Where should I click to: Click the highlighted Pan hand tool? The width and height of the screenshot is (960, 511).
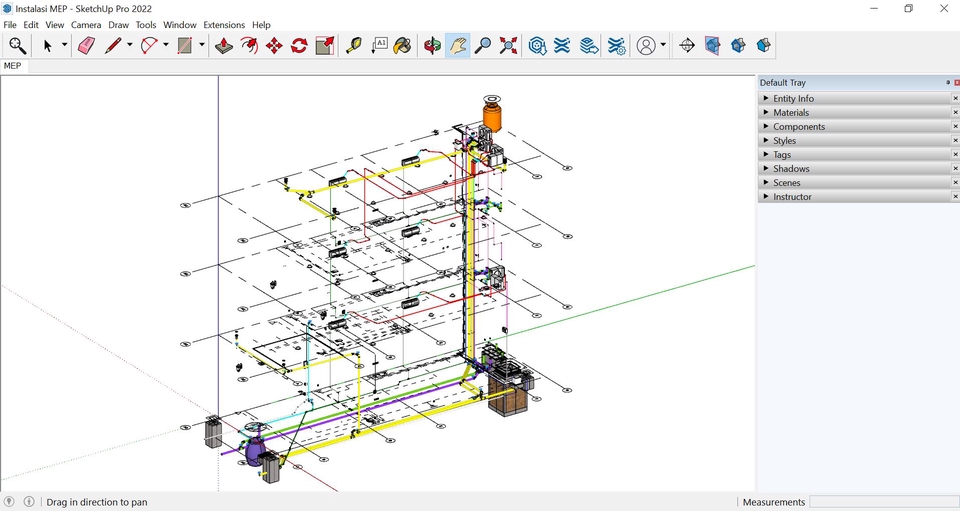click(458, 45)
